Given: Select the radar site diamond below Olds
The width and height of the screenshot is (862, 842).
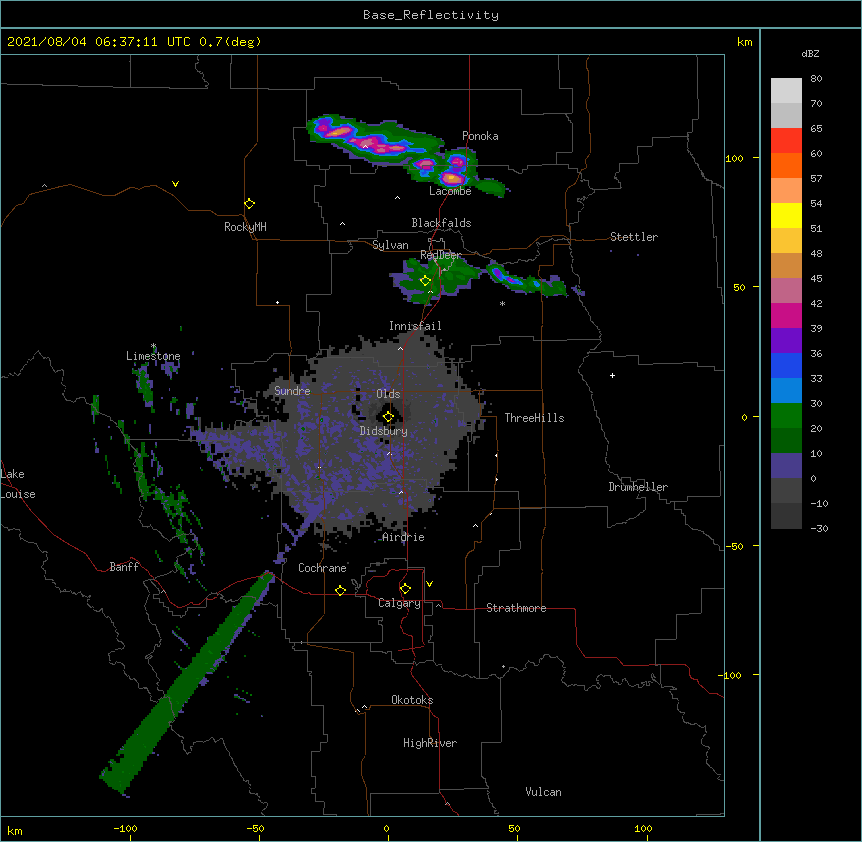Looking at the screenshot, I should pyautogui.click(x=388, y=417).
